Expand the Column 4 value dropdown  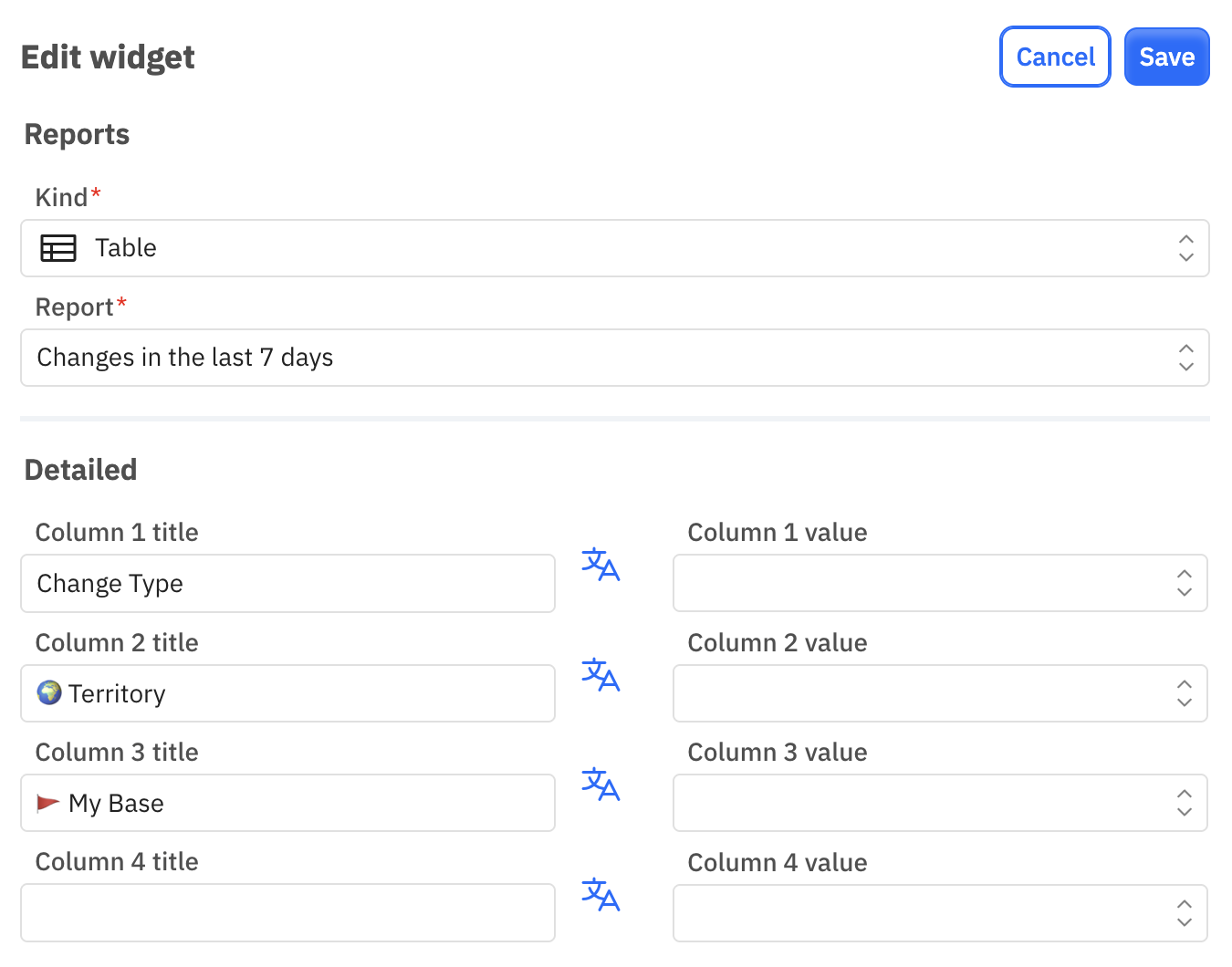(940, 913)
